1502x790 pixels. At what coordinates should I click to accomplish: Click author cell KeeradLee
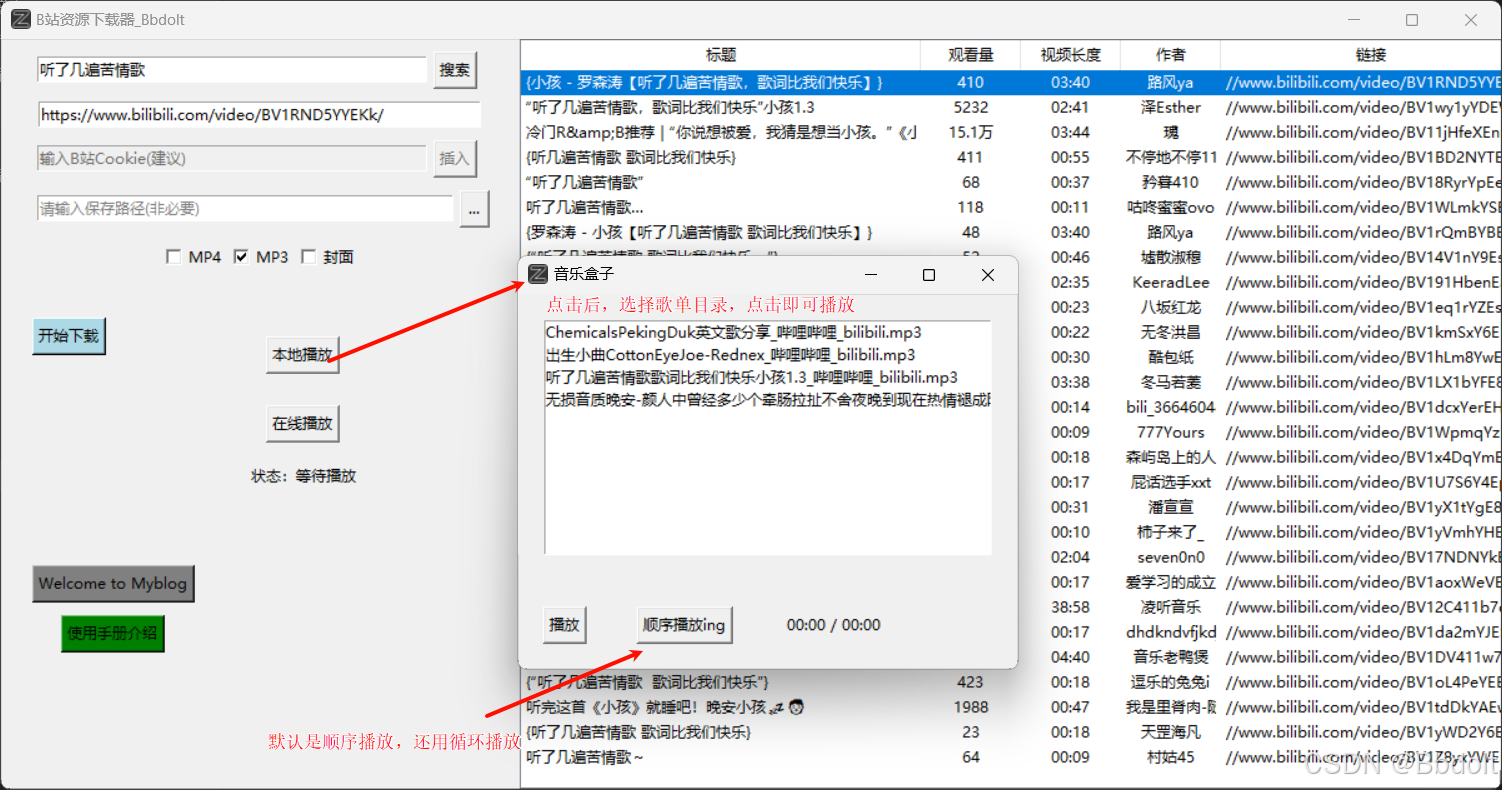tap(1170, 282)
